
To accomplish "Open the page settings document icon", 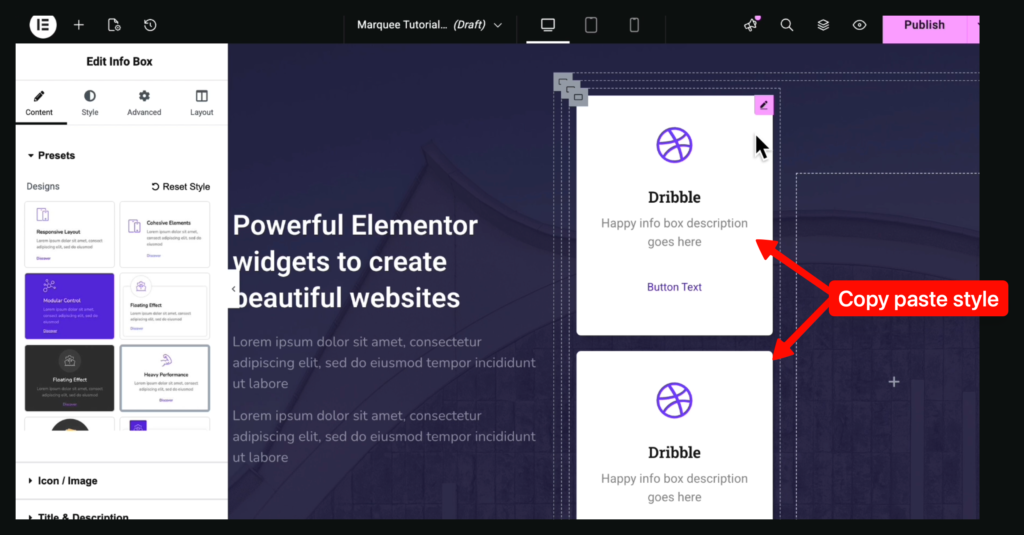I will coord(114,25).
